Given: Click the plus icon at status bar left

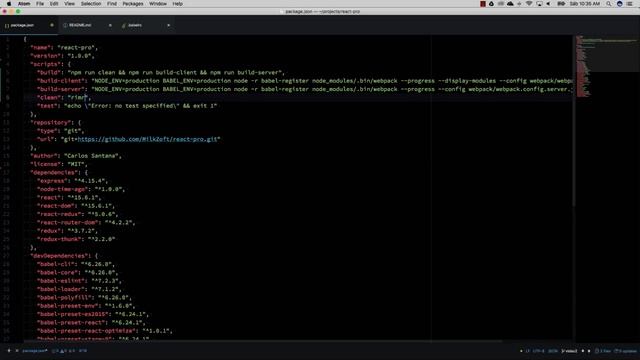Looking at the screenshot, I should pyautogui.click(x=9, y=351).
